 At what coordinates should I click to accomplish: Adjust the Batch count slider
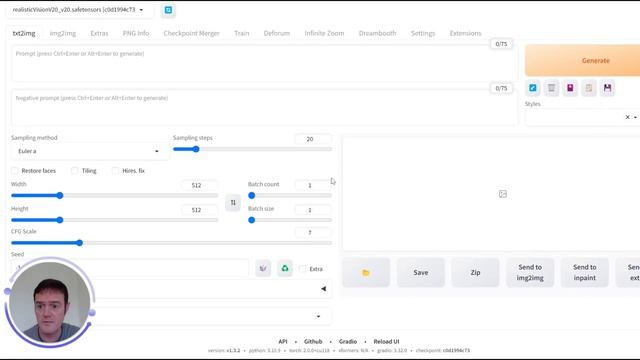(x=290, y=196)
